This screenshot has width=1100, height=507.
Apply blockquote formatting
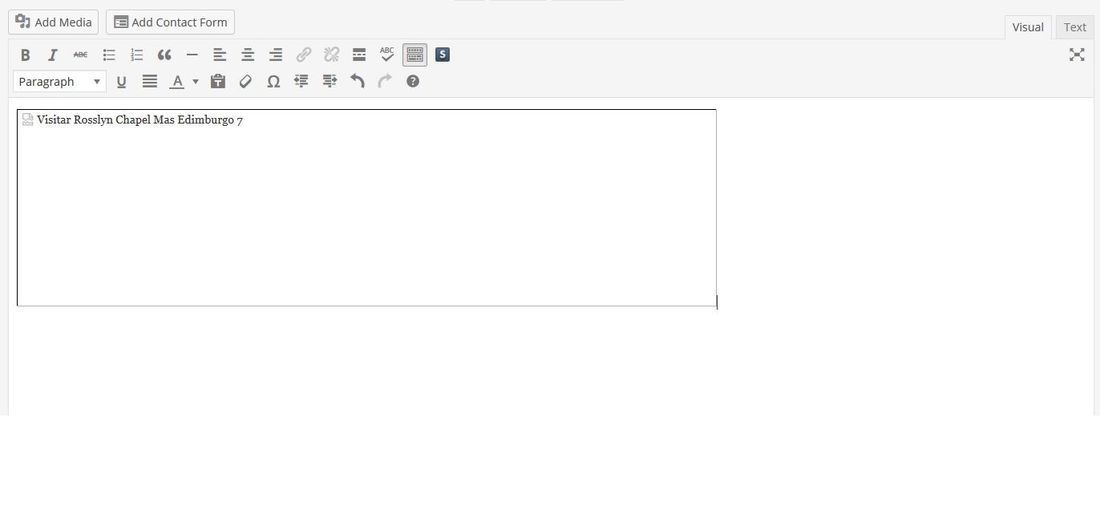pos(164,55)
